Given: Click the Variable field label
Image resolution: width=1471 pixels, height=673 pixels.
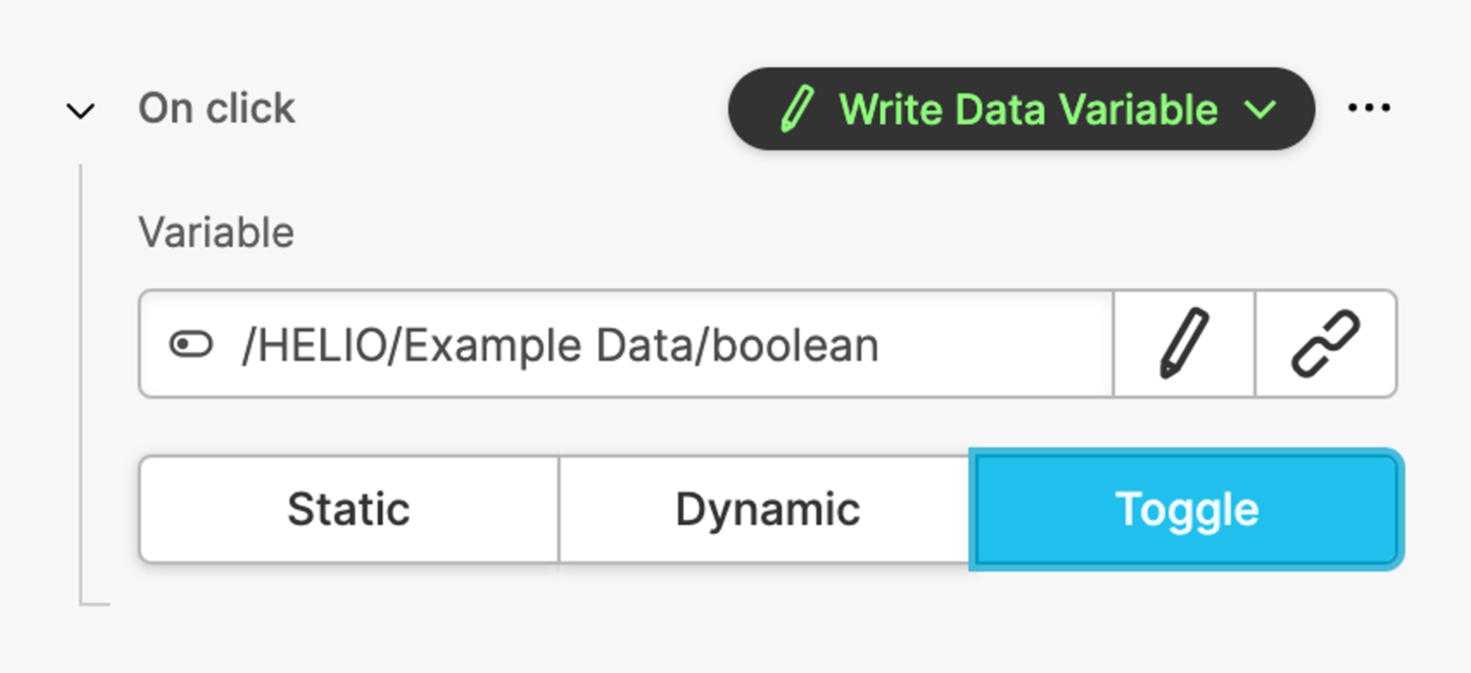Looking at the screenshot, I should pyautogui.click(x=216, y=233).
